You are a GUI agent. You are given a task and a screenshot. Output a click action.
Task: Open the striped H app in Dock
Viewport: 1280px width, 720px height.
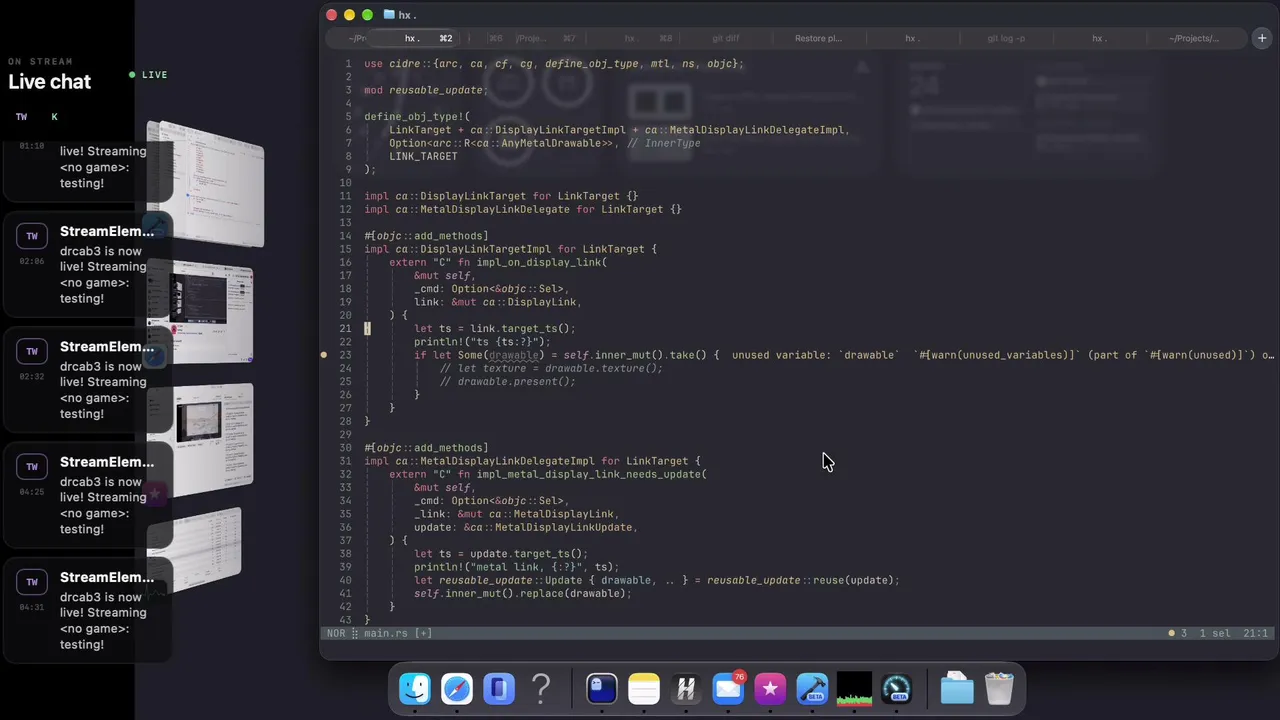[x=686, y=689]
